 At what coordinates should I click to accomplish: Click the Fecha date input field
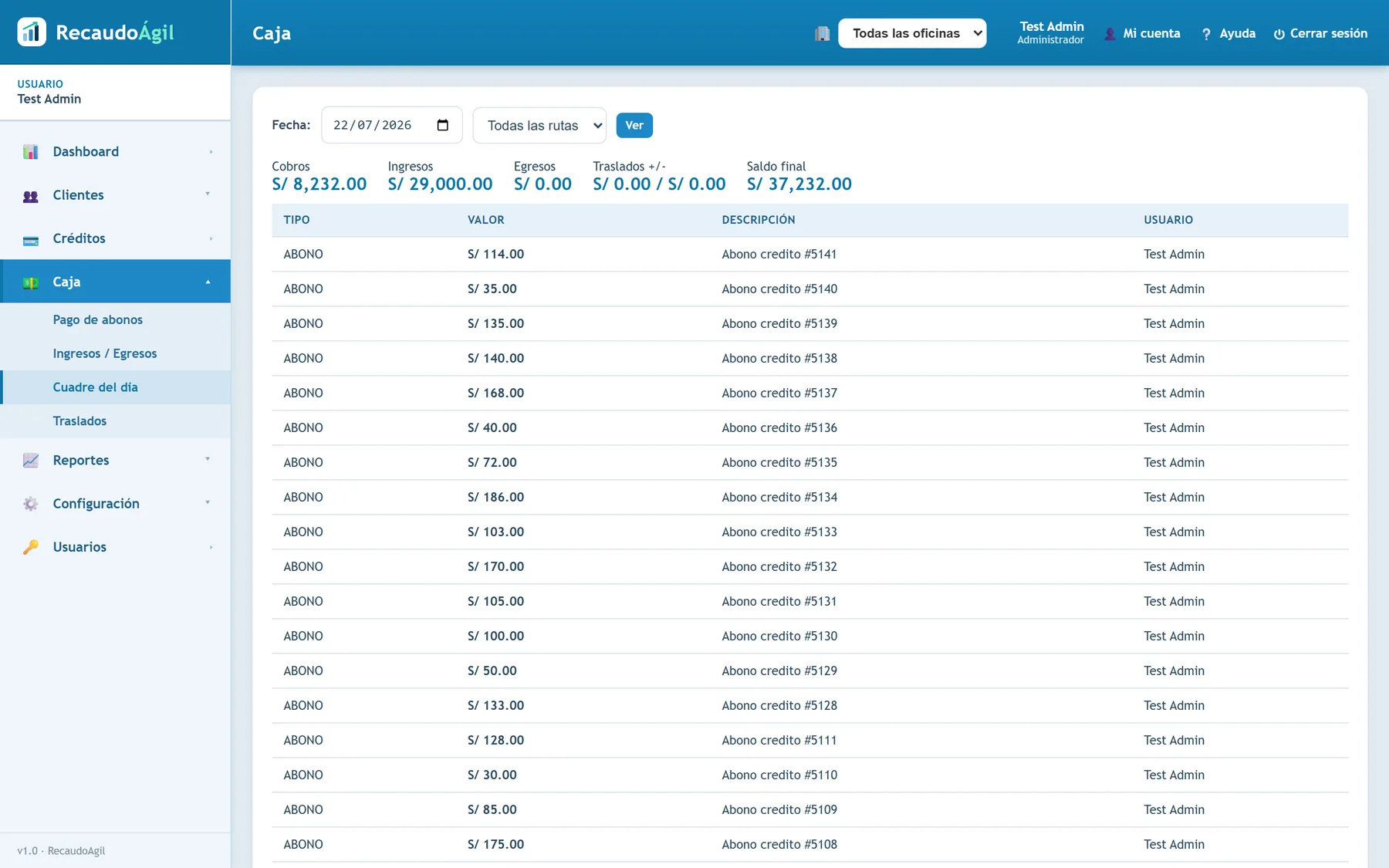click(391, 125)
